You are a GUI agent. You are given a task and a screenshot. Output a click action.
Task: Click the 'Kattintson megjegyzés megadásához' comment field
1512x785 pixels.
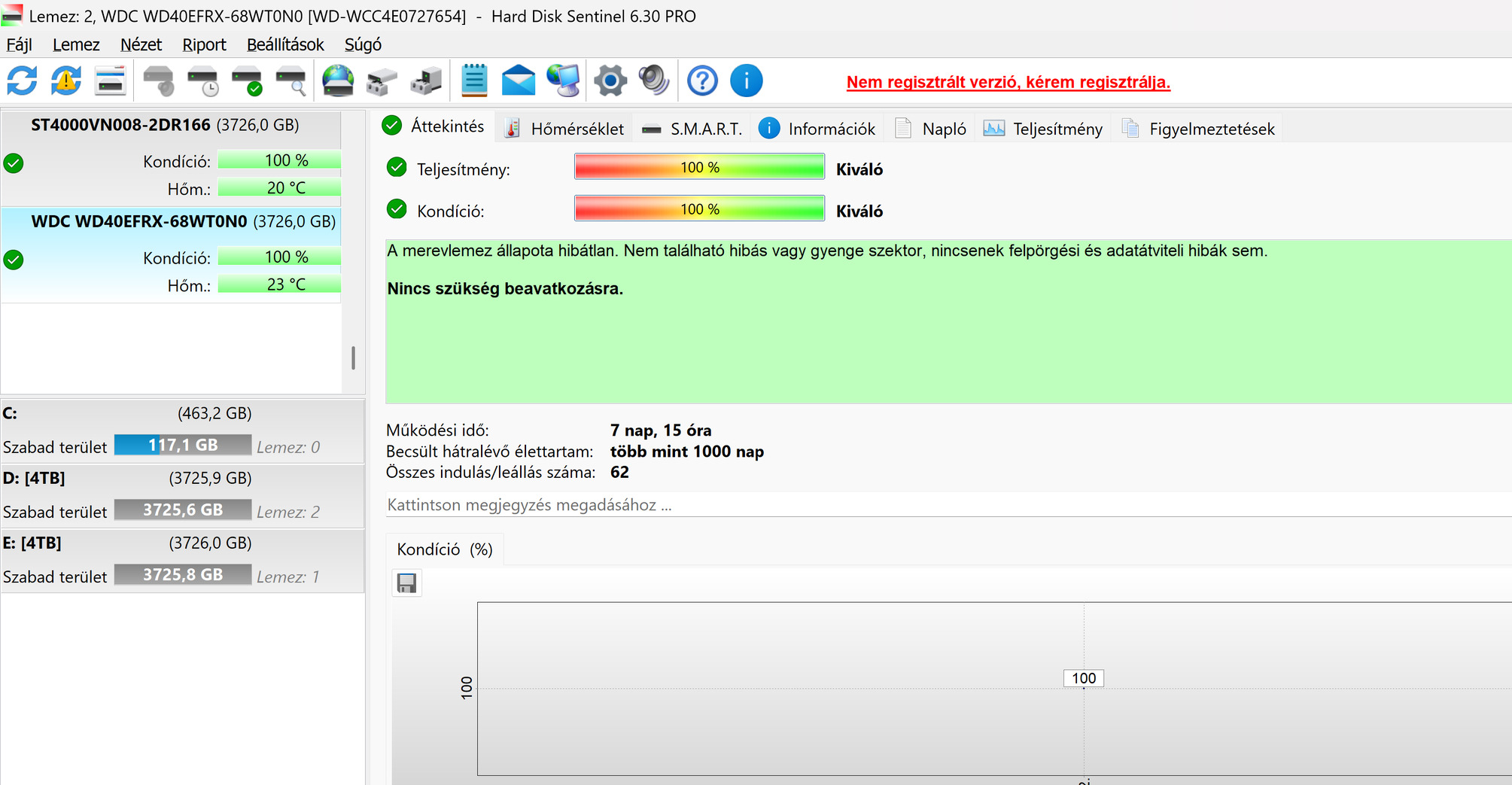pyautogui.click(x=948, y=505)
